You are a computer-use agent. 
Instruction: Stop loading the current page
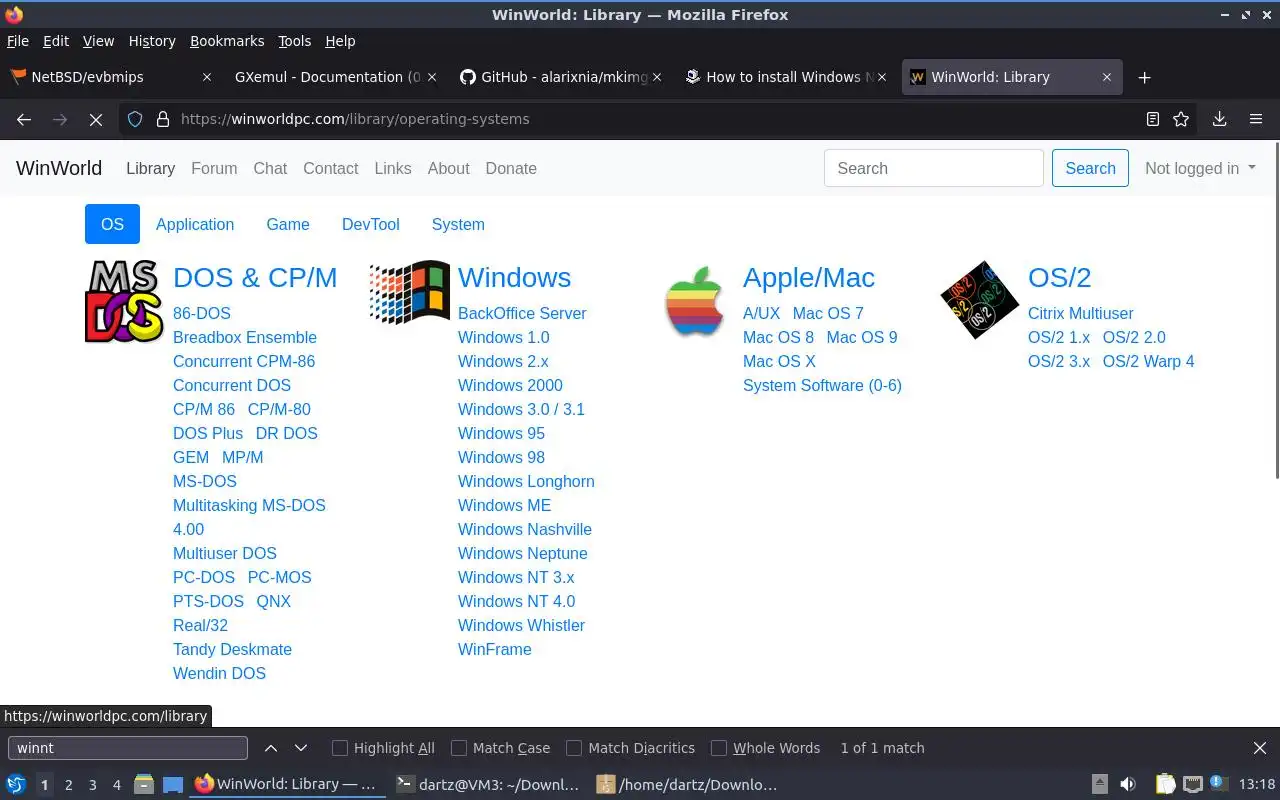pyautogui.click(x=96, y=119)
